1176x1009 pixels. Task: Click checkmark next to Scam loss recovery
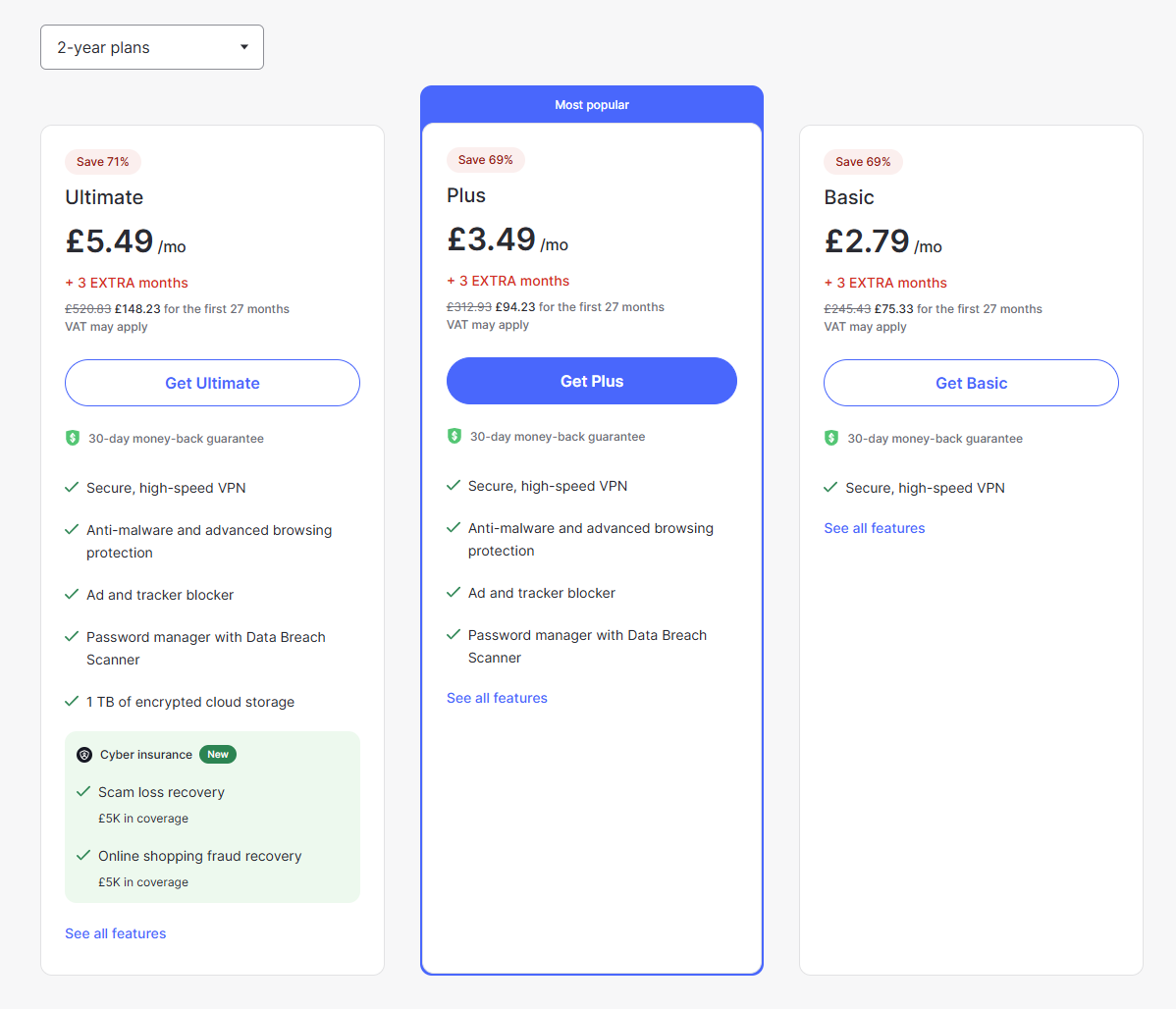click(x=83, y=791)
